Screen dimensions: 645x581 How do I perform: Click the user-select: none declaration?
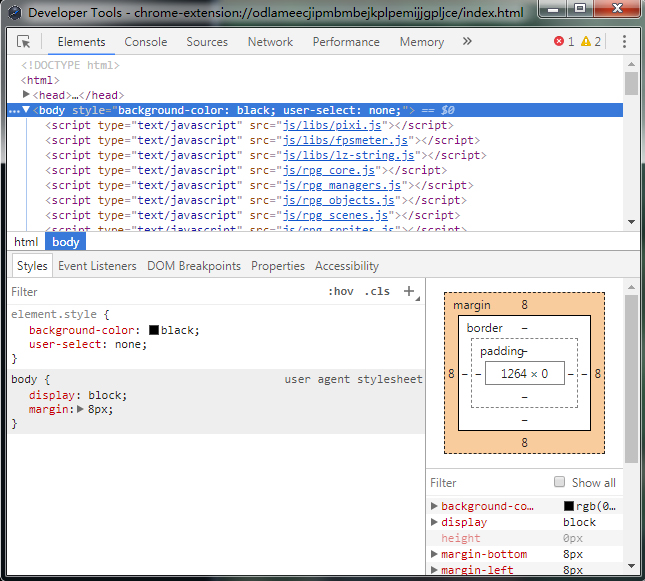(x=88, y=344)
